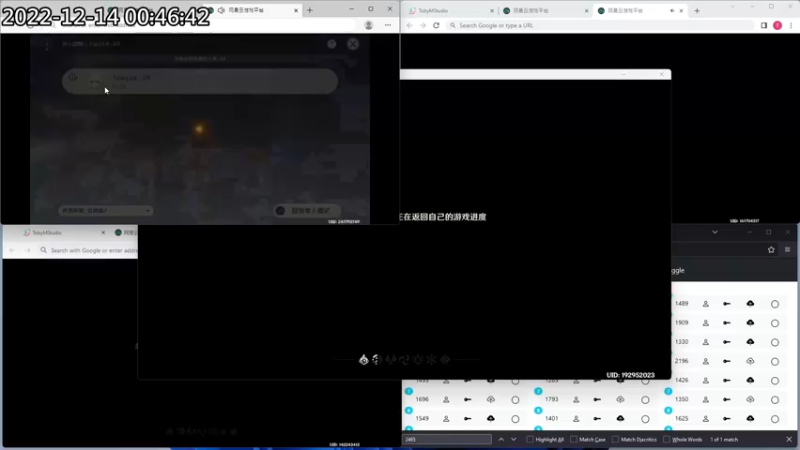Switch to the middle Chrome tab

pos(545,10)
